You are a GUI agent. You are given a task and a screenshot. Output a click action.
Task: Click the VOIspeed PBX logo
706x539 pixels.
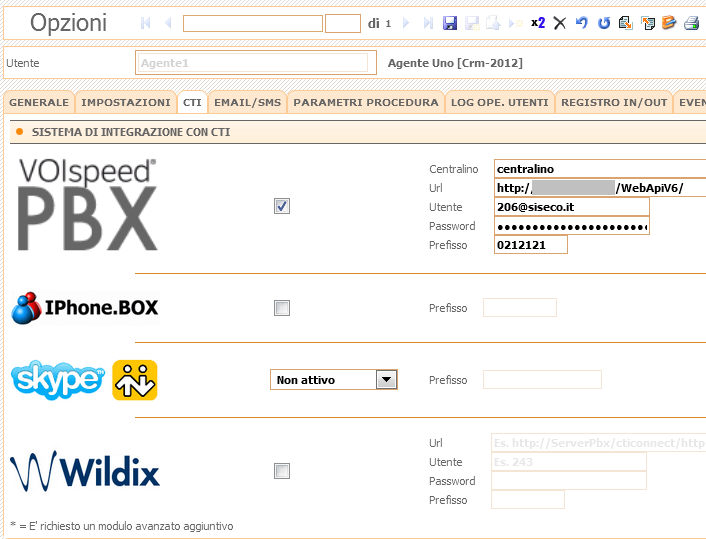pyautogui.click(x=87, y=204)
